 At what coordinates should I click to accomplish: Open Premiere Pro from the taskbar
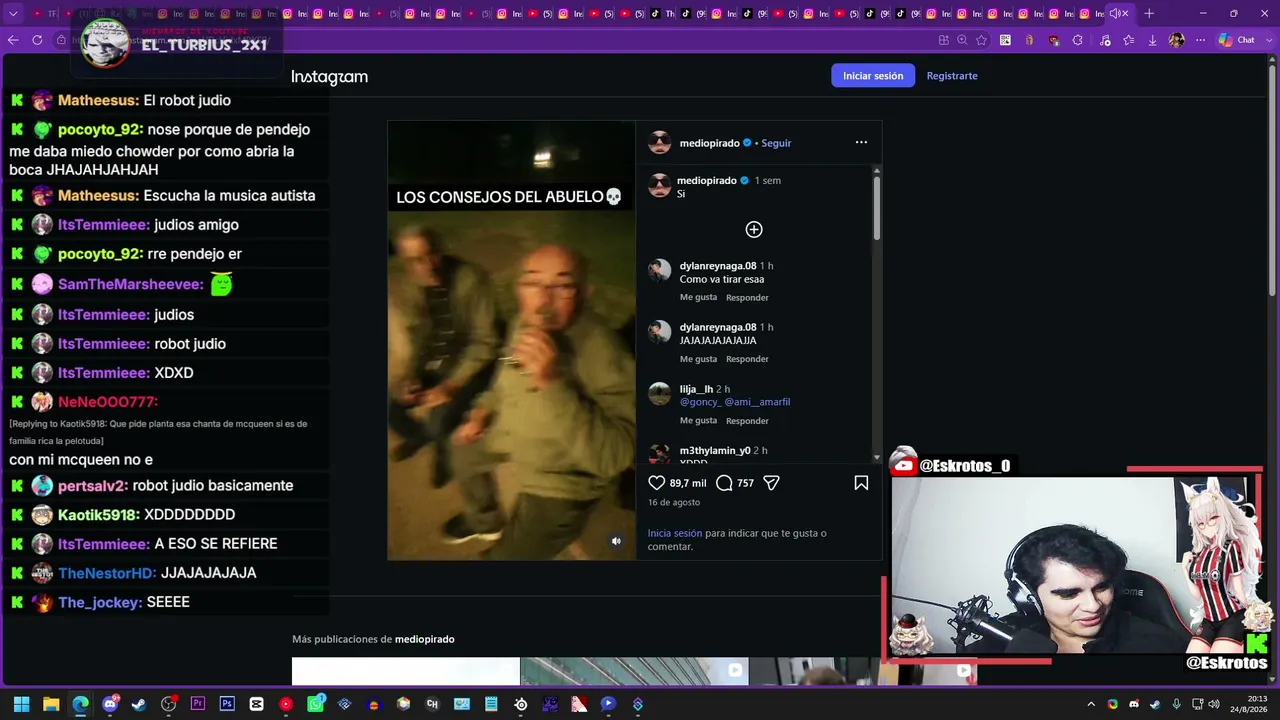[198, 704]
